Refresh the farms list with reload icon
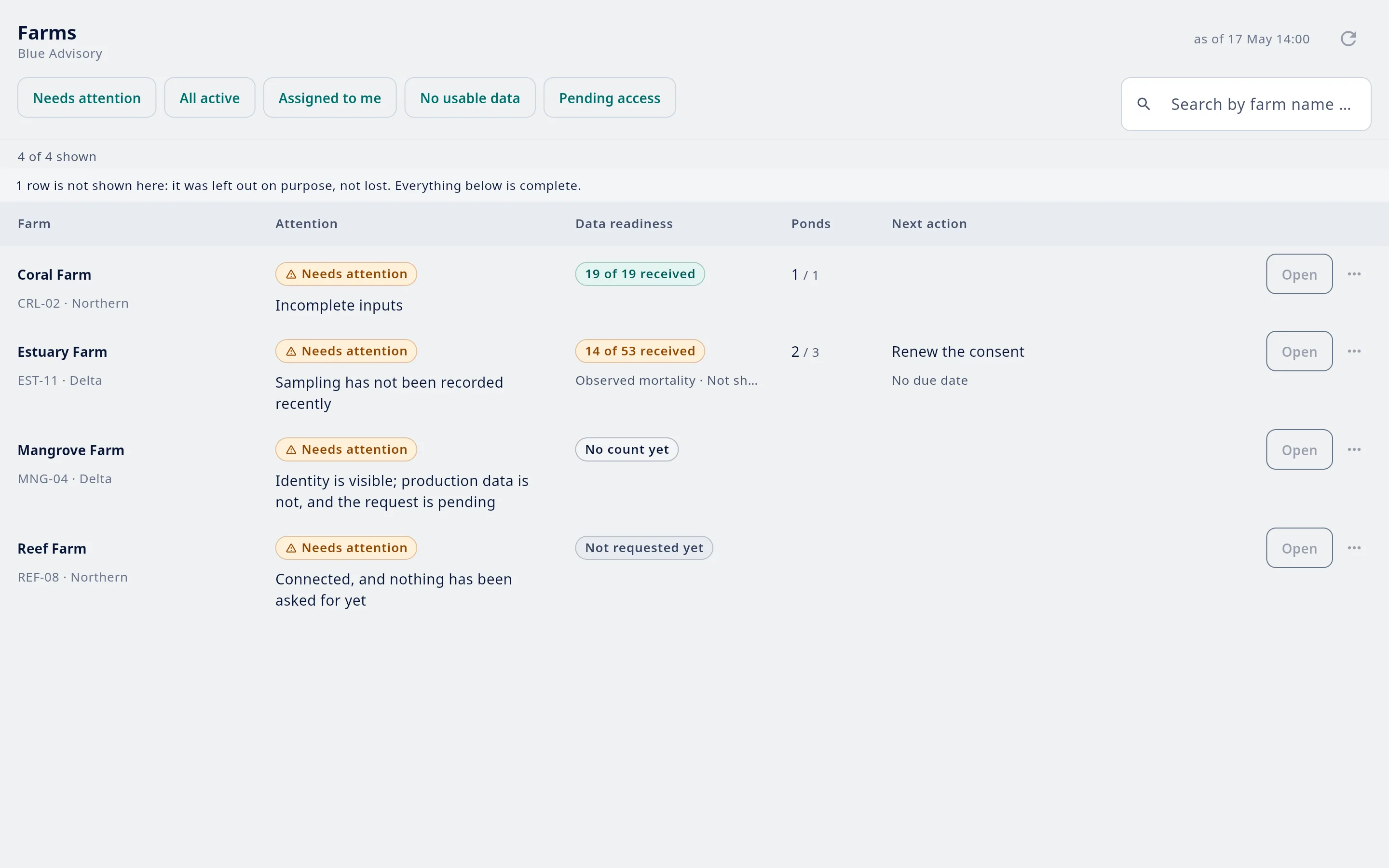Image resolution: width=1389 pixels, height=868 pixels. coord(1348,39)
